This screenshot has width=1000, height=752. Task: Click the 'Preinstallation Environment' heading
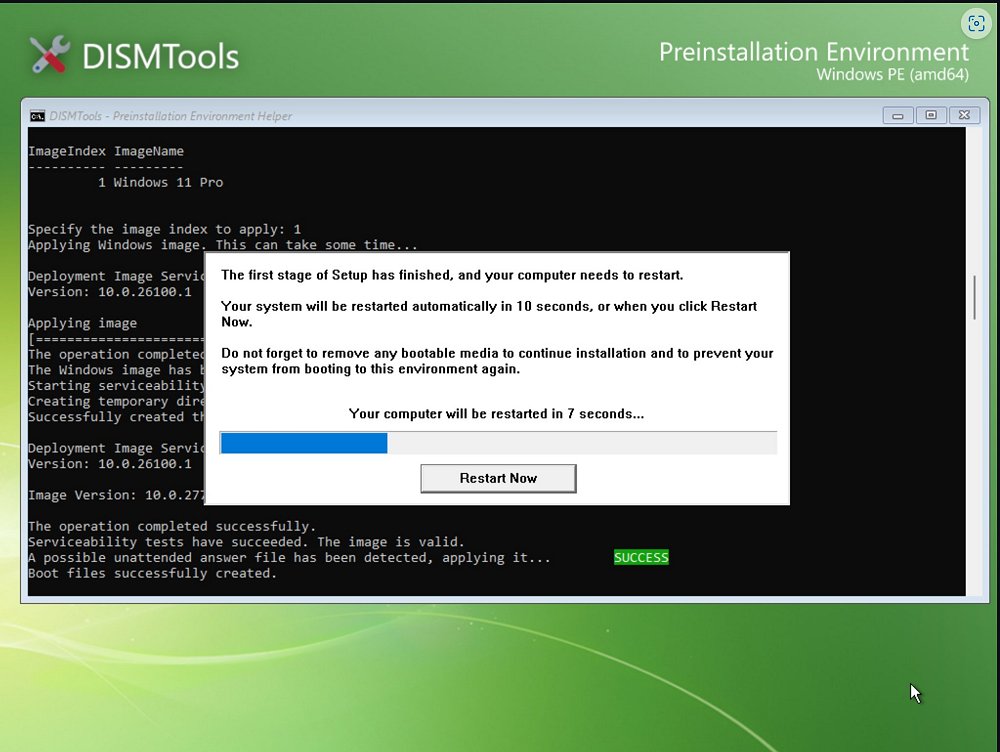tap(814, 52)
